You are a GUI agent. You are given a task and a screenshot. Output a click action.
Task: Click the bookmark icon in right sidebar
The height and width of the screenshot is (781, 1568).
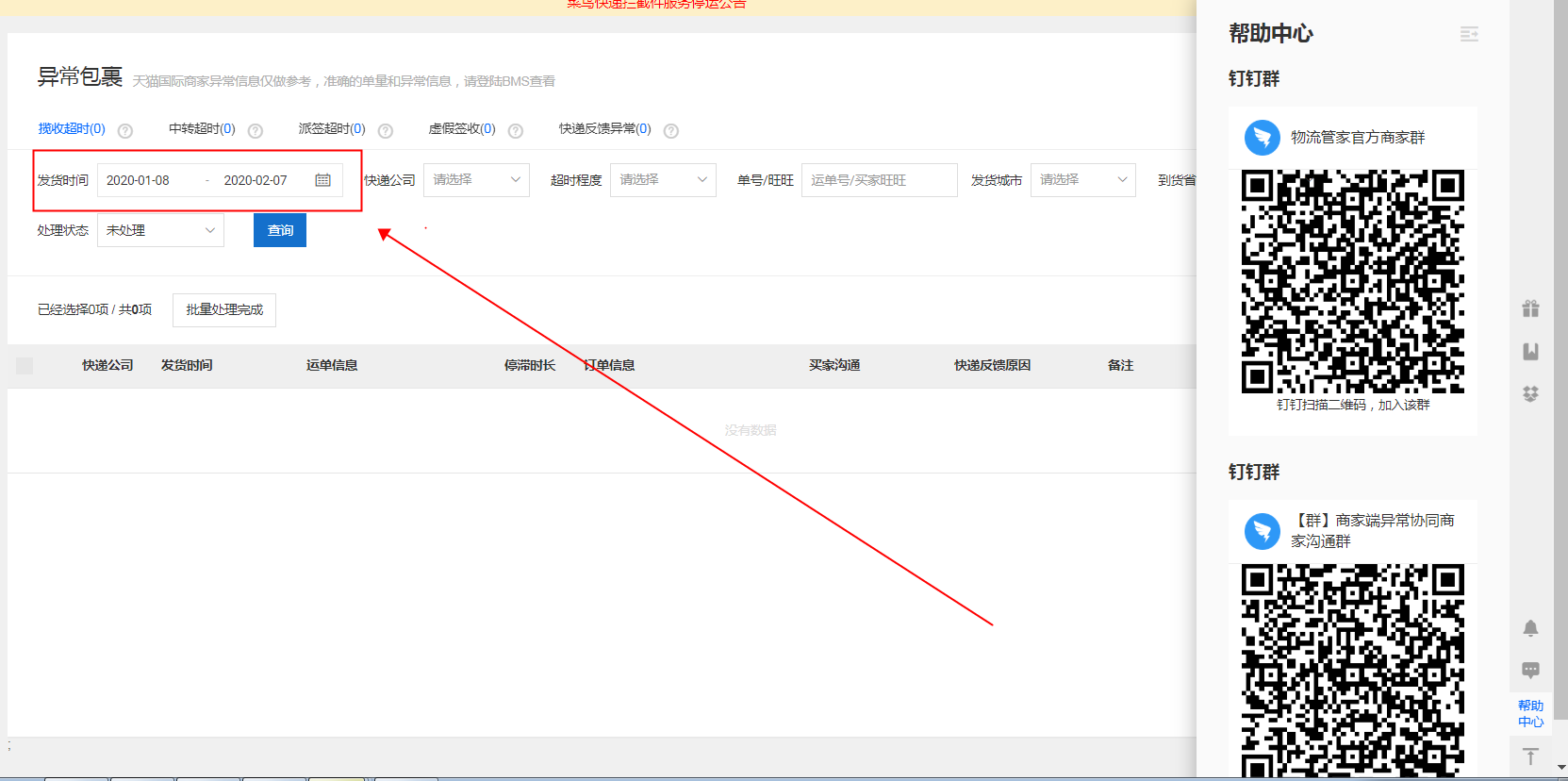coord(1530,352)
